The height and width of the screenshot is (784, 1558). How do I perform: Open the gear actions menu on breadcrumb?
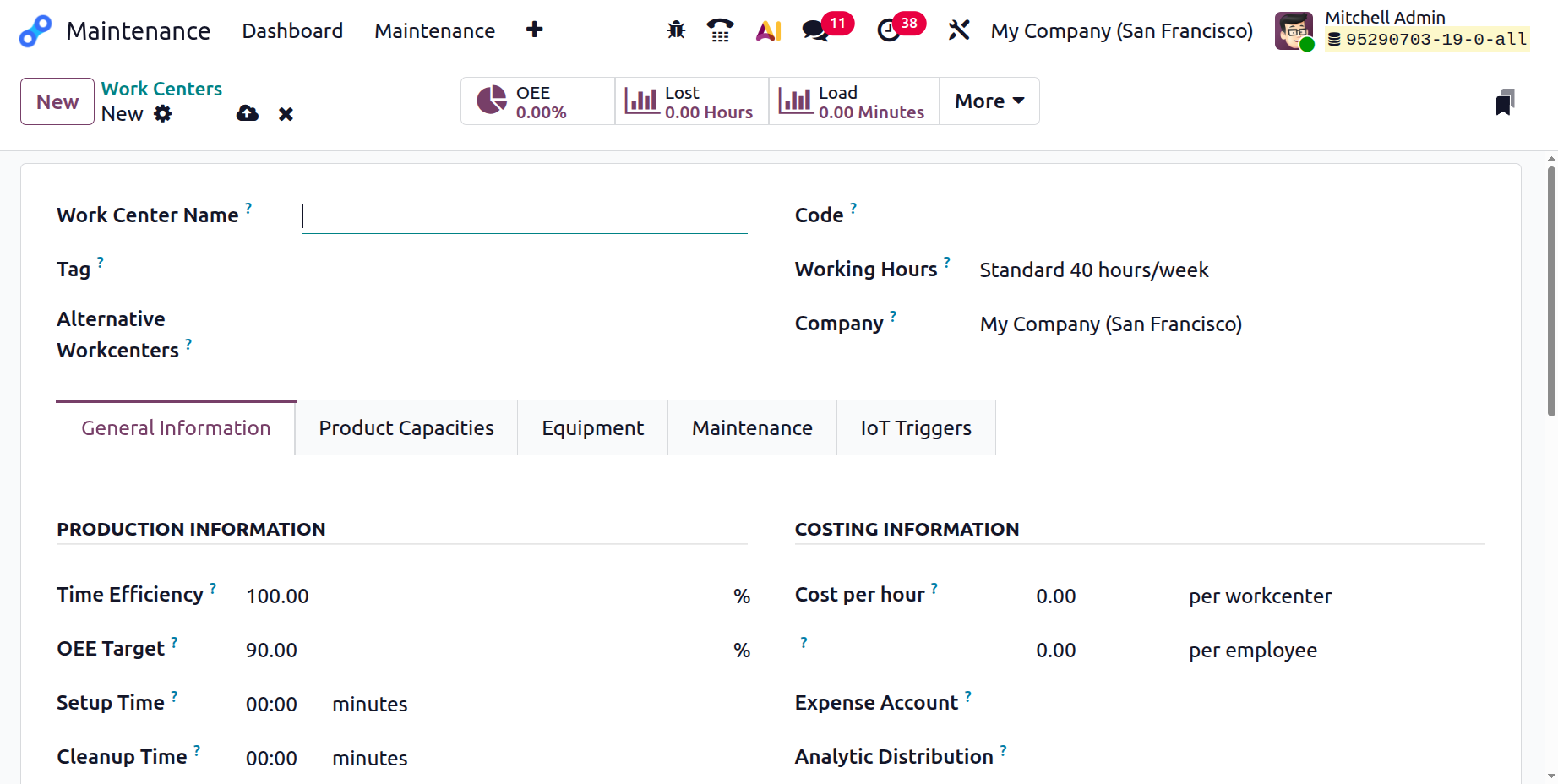pos(164,114)
